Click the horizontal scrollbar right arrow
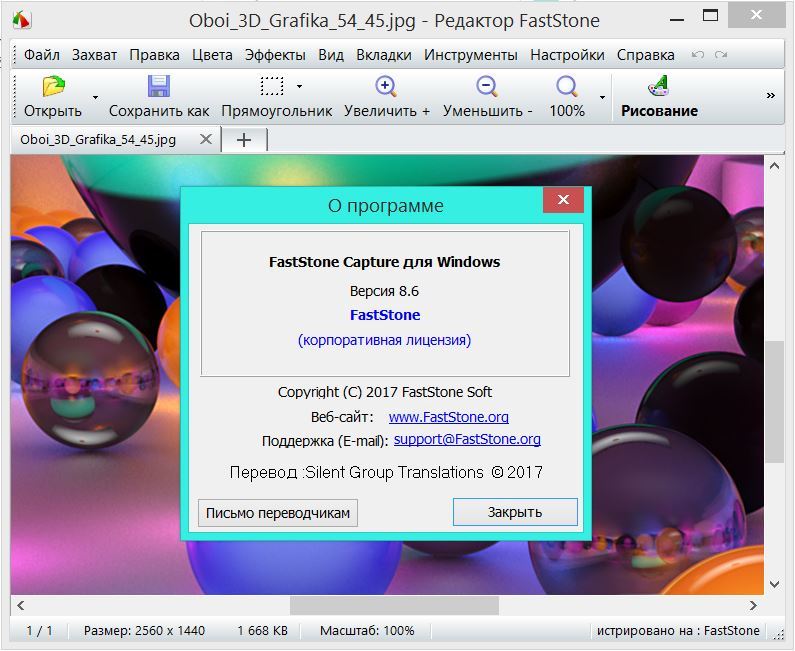The image size is (795, 651). (753, 605)
